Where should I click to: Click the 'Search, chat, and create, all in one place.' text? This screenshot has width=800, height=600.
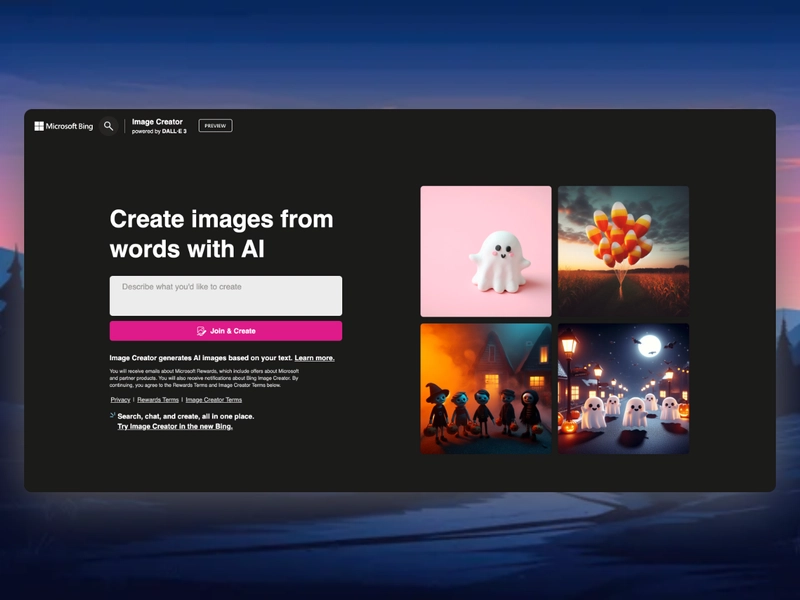pyautogui.click(x=186, y=416)
